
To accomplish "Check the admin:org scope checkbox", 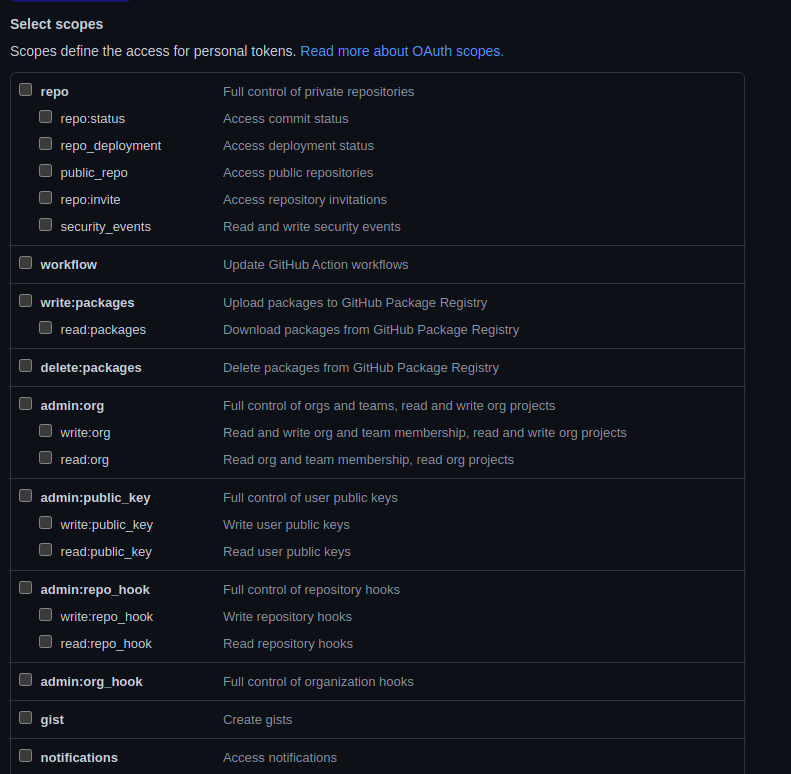I will coord(26,404).
